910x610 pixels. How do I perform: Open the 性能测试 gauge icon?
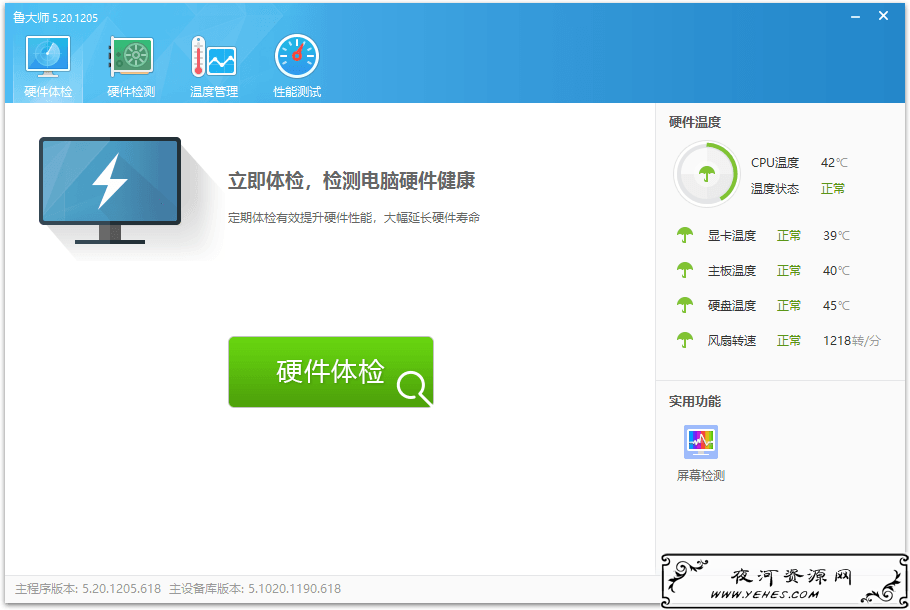coord(297,56)
